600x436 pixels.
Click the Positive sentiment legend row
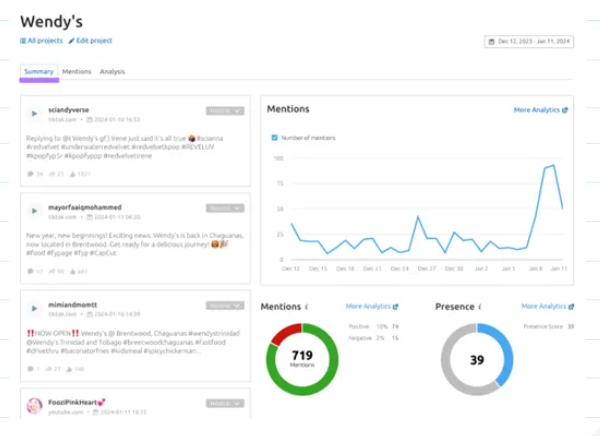(373, 327)
